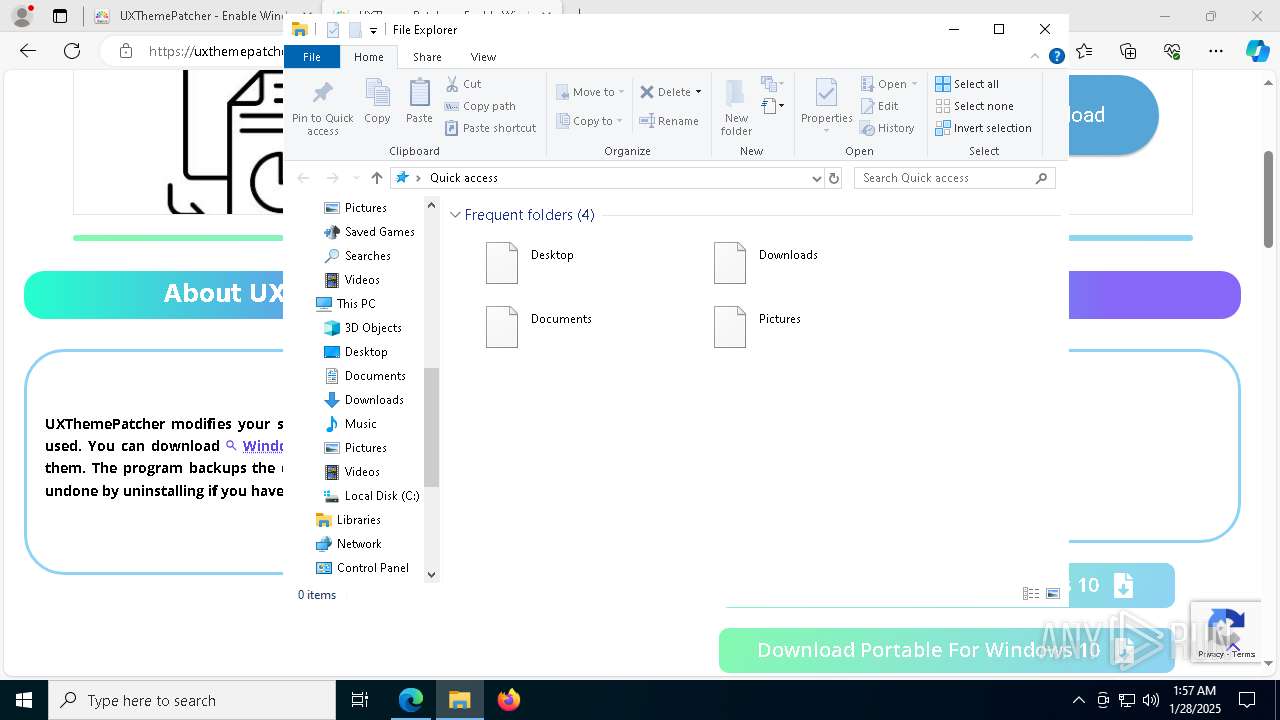
Task: Go up one folder level arrow
Action: (376, 178)
